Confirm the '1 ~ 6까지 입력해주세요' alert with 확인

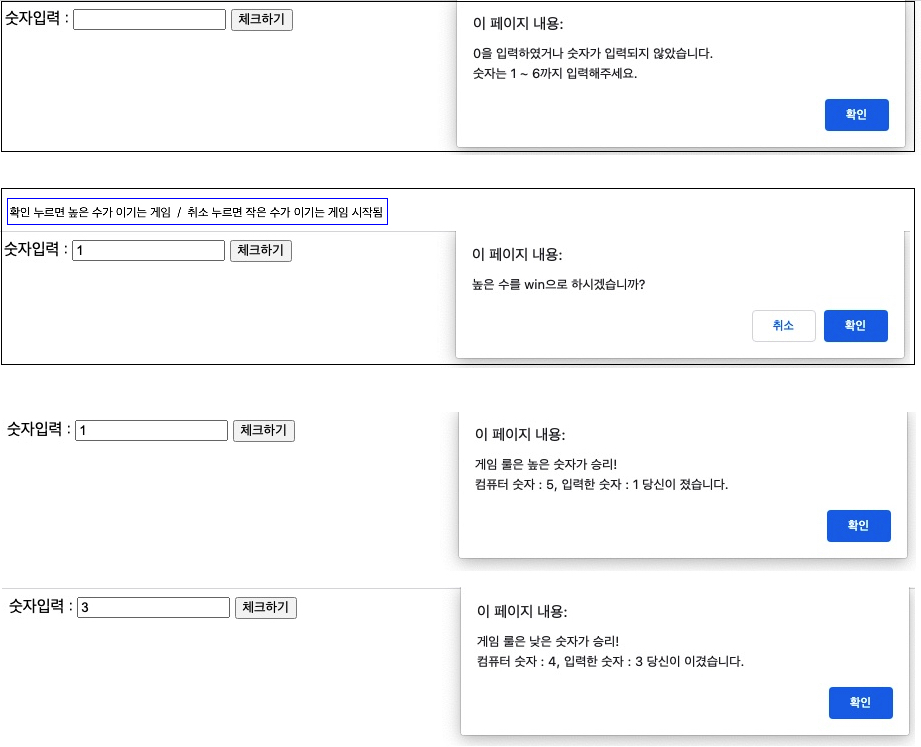[856, 115]
